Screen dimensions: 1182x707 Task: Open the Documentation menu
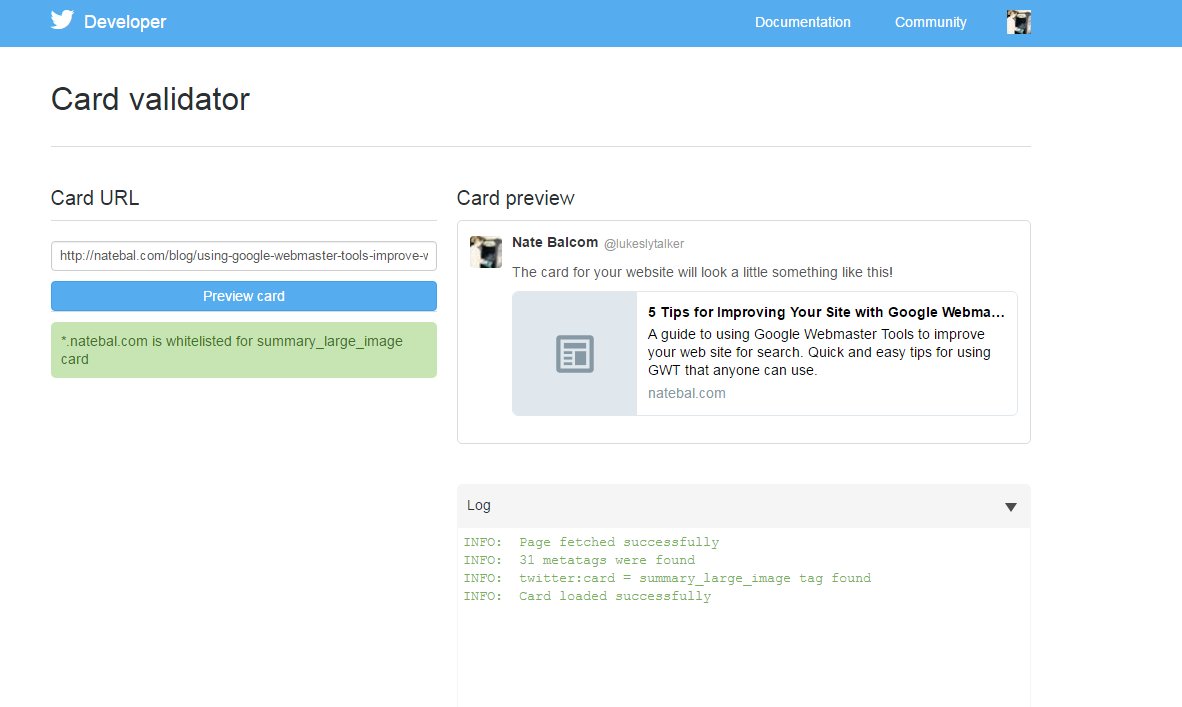tap(803, 23)
